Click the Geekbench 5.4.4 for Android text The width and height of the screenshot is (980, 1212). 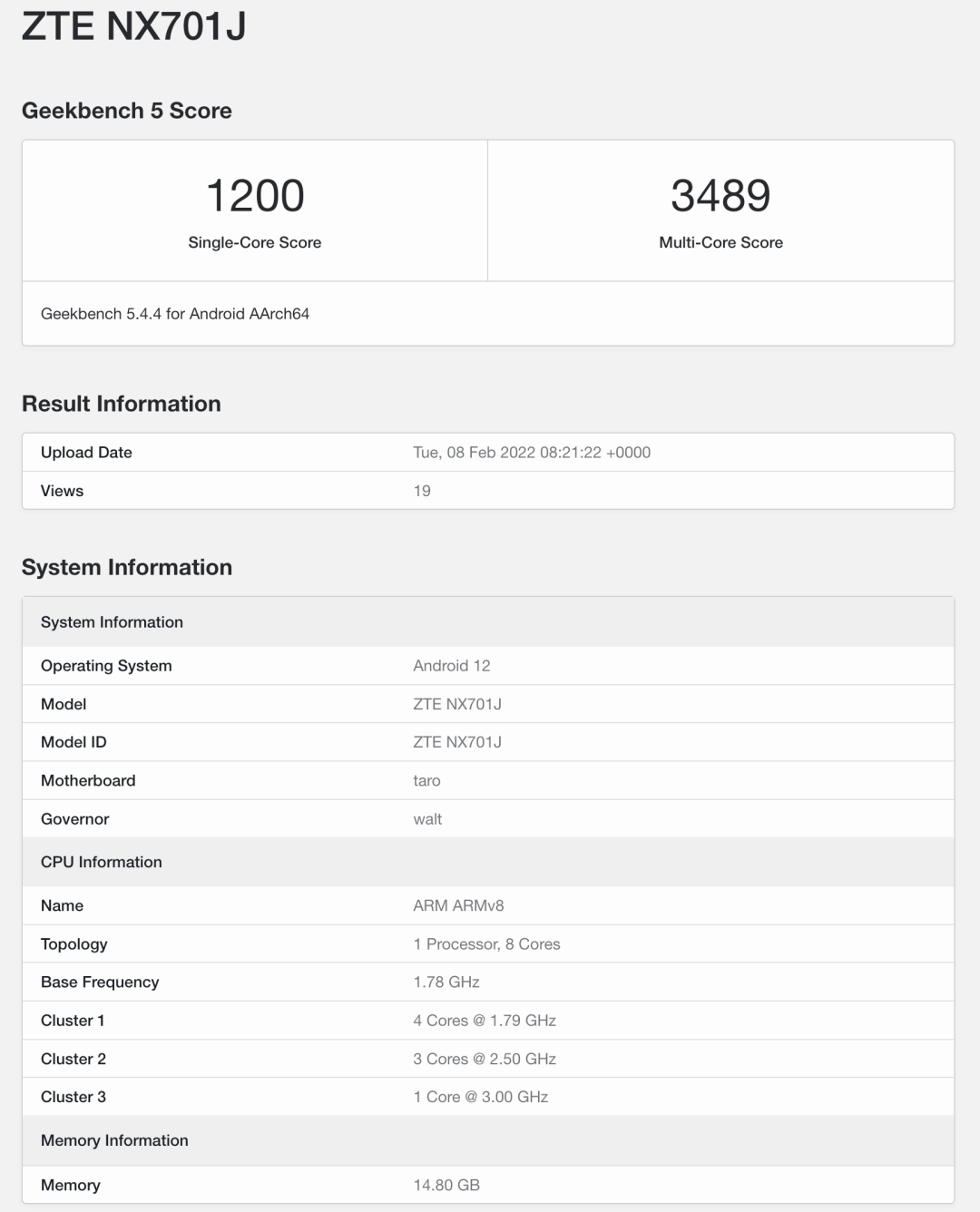(x=175, y=314)
